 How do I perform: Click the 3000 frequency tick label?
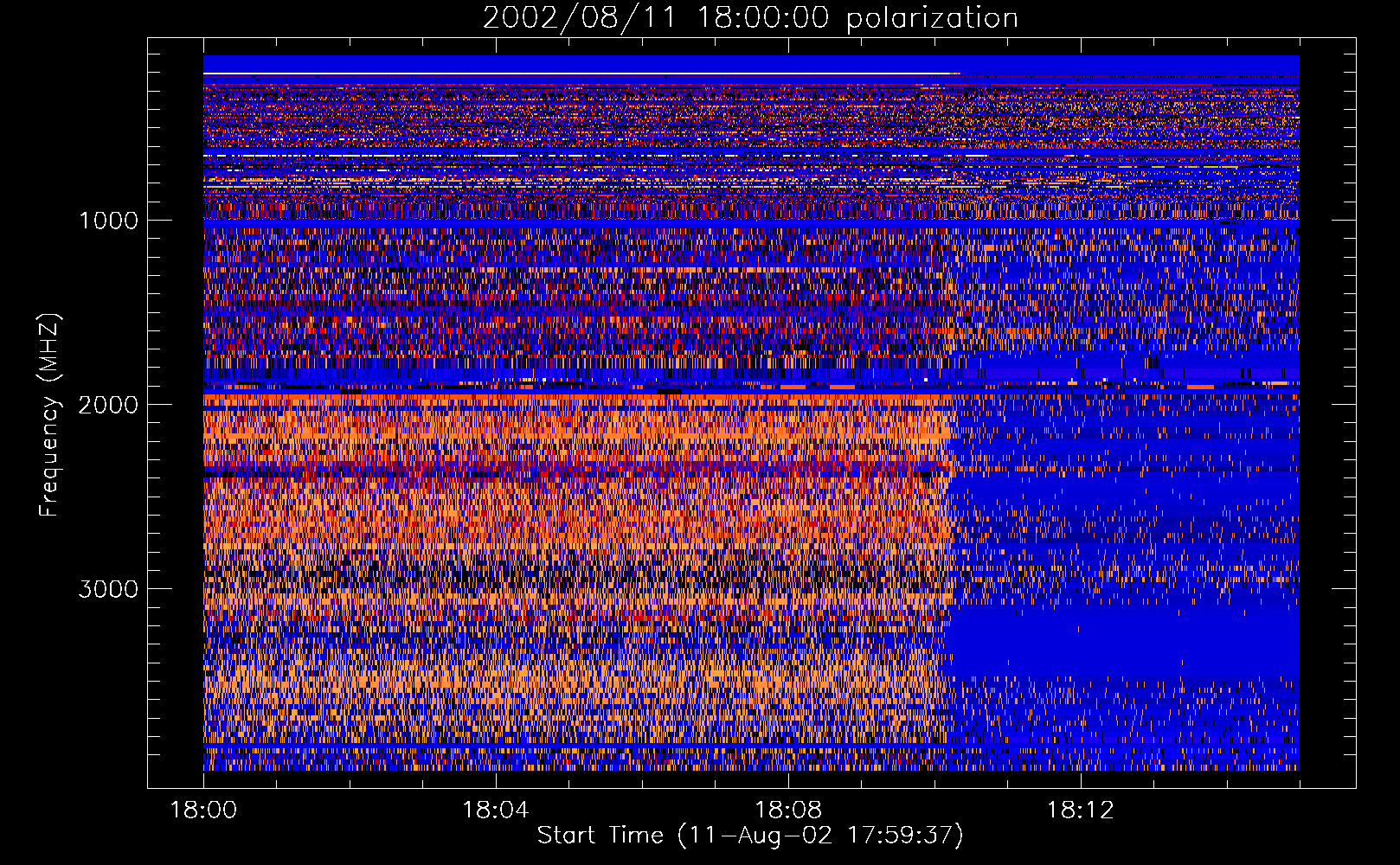coord(108,589)
